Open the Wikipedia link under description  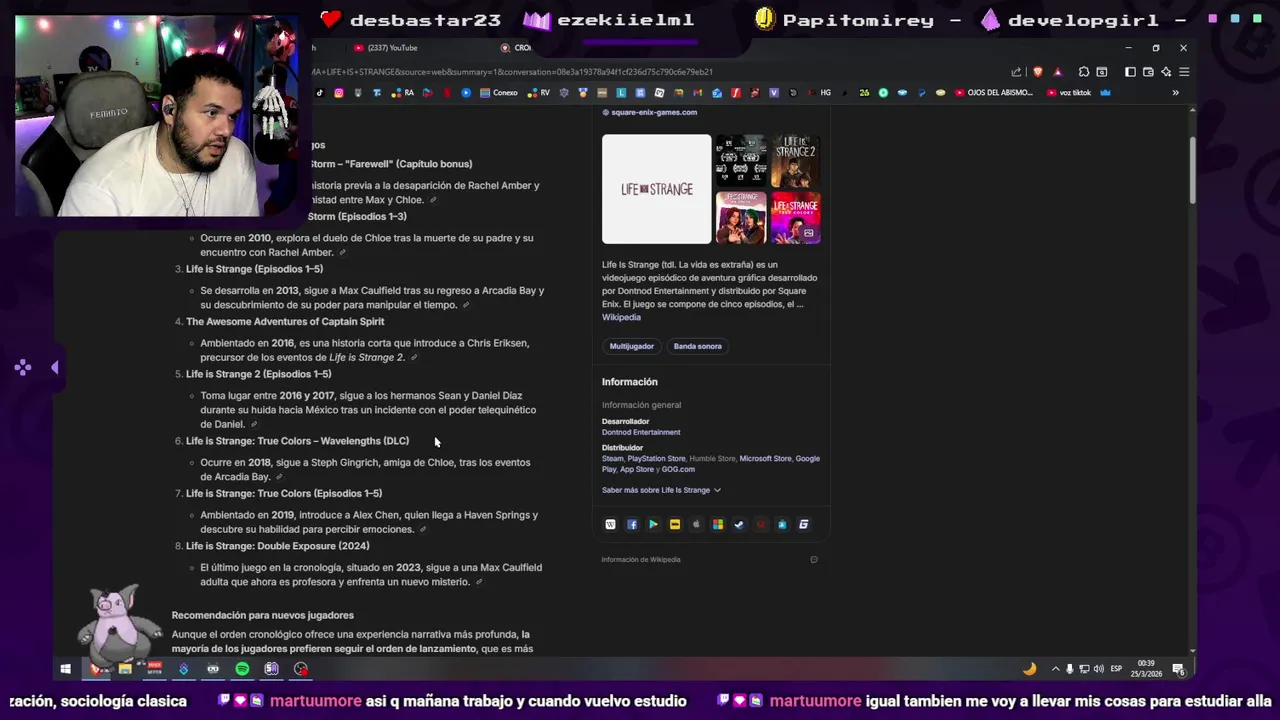pos(621,317)
